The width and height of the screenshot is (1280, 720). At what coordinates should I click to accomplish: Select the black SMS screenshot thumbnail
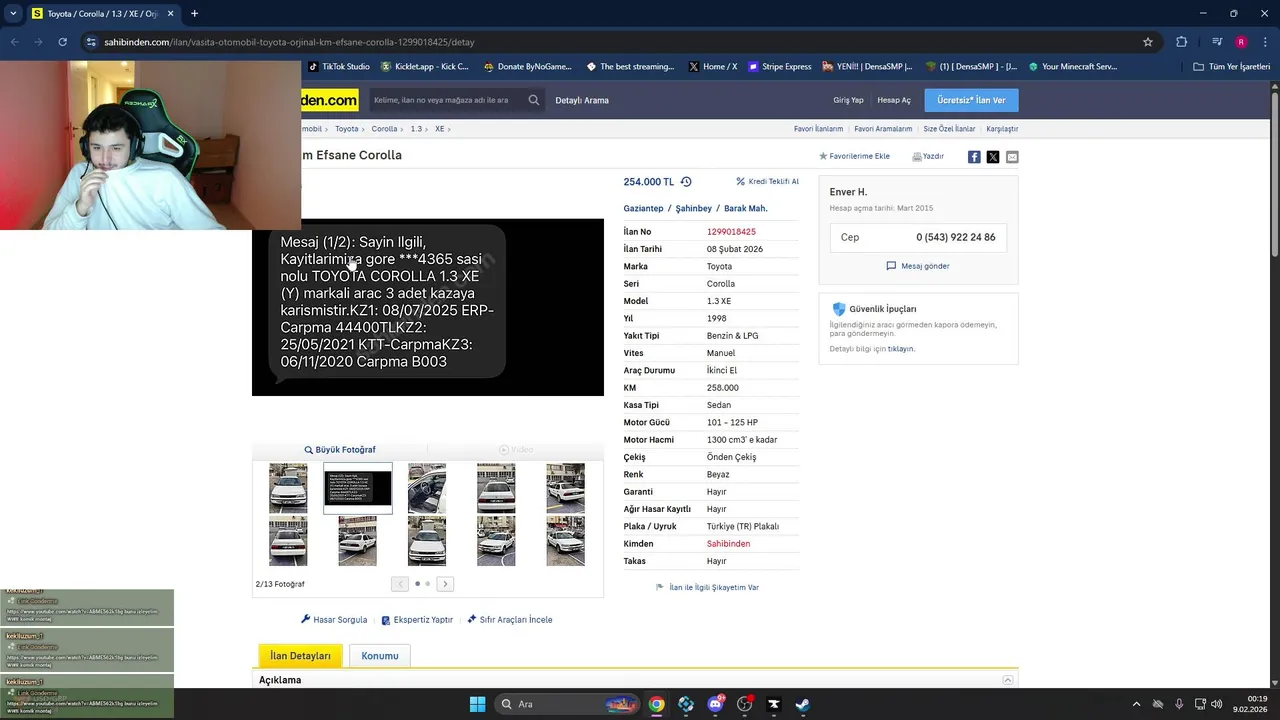358,488
